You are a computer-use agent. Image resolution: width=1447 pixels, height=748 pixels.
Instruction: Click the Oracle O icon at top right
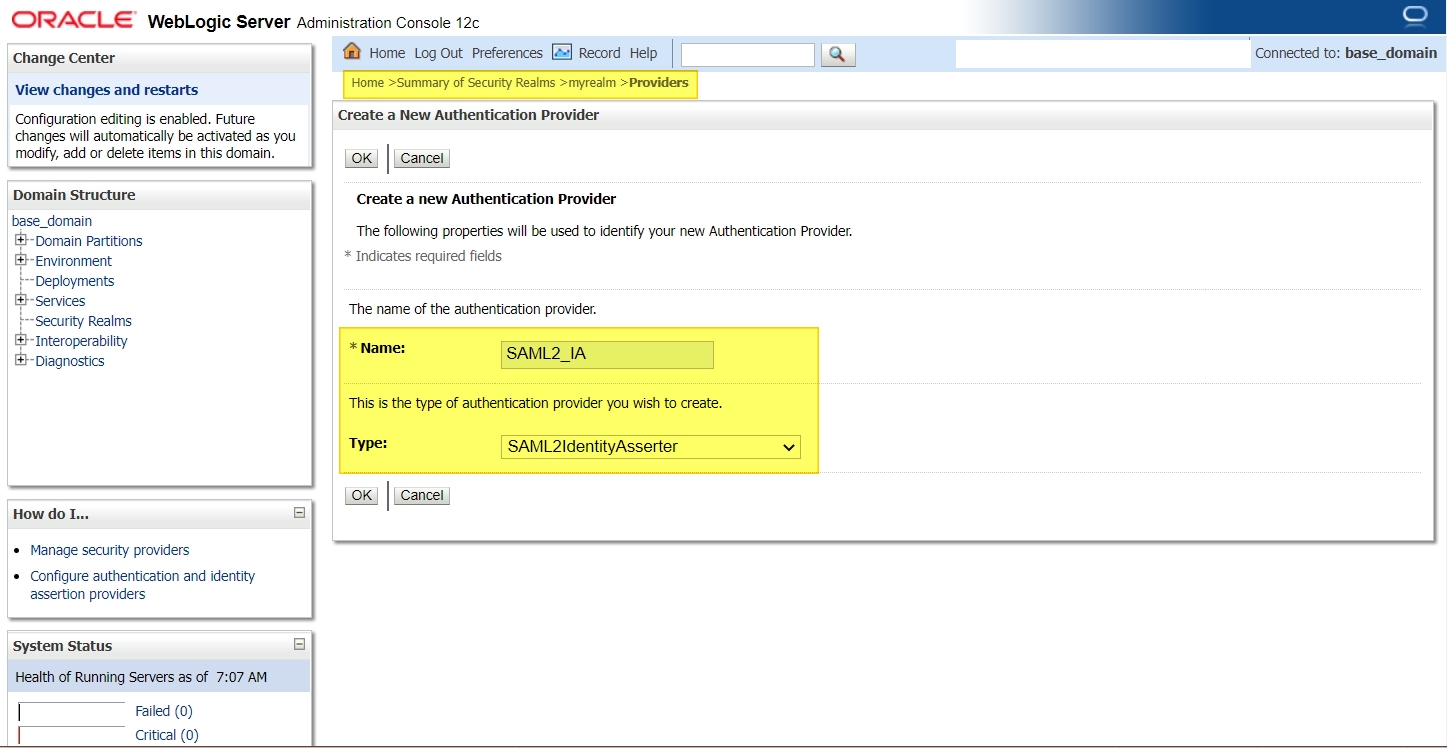coord(1415,16)
